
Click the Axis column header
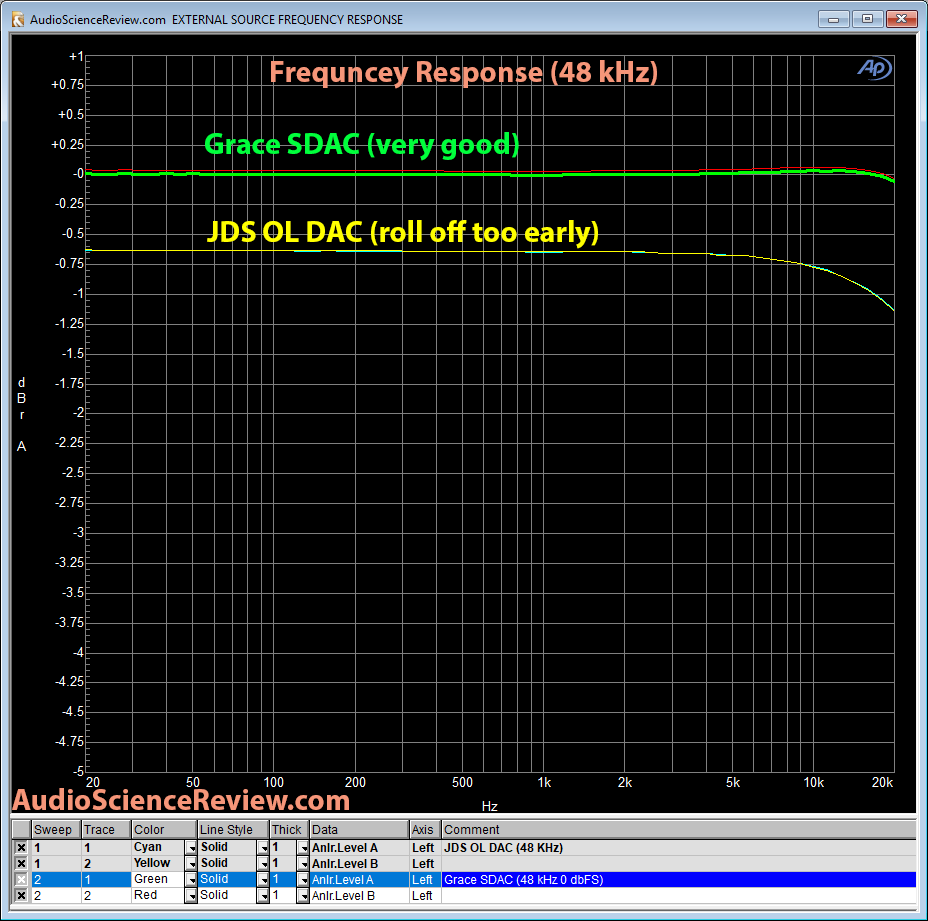click(424, 830)
